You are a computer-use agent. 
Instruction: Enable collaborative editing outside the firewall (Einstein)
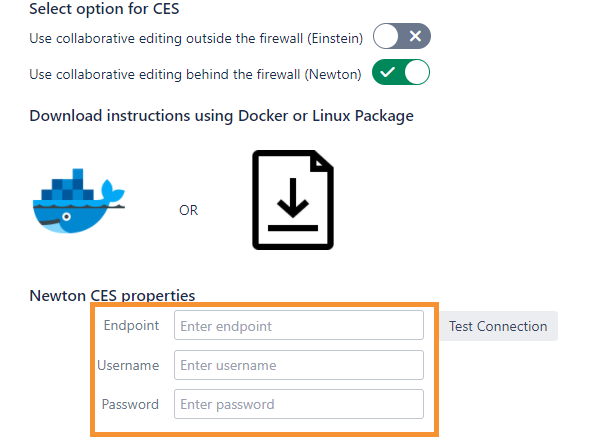click(402, 36)
